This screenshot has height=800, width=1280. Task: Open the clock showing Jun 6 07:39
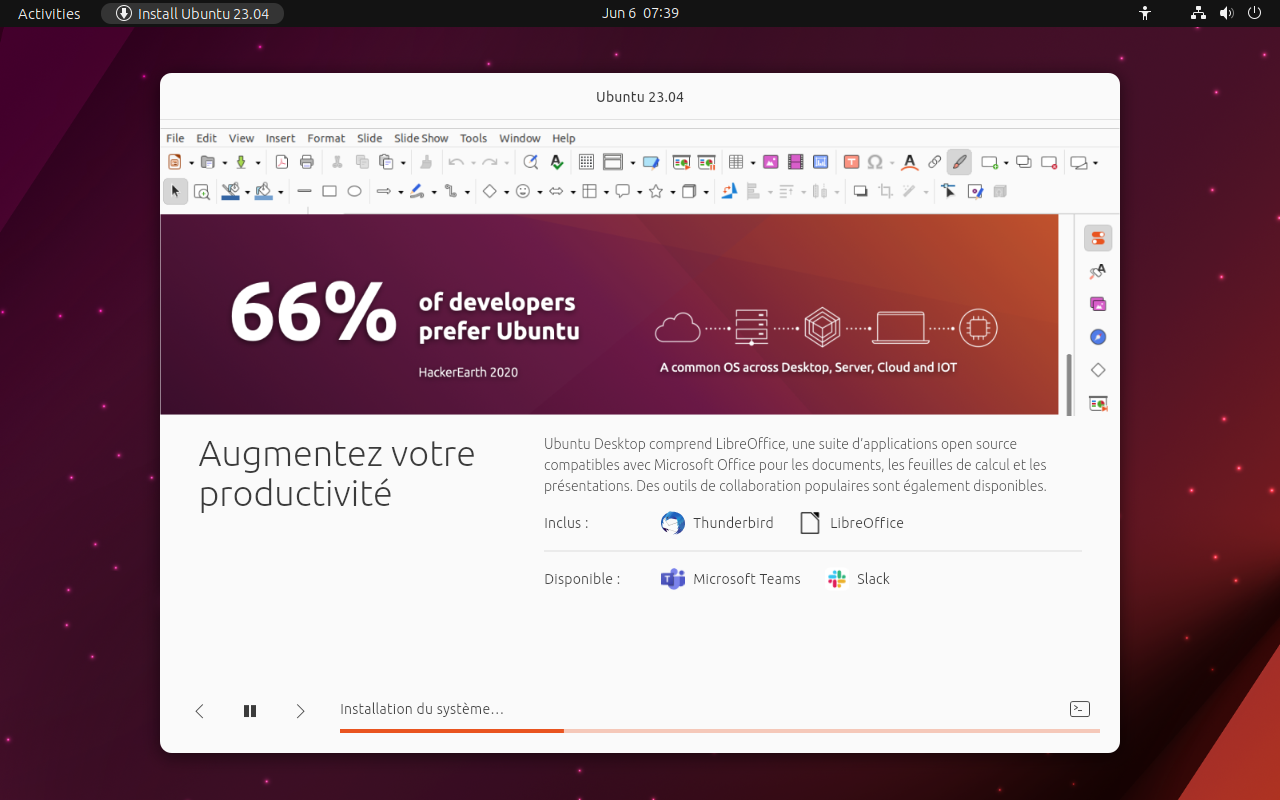[641, 13]
